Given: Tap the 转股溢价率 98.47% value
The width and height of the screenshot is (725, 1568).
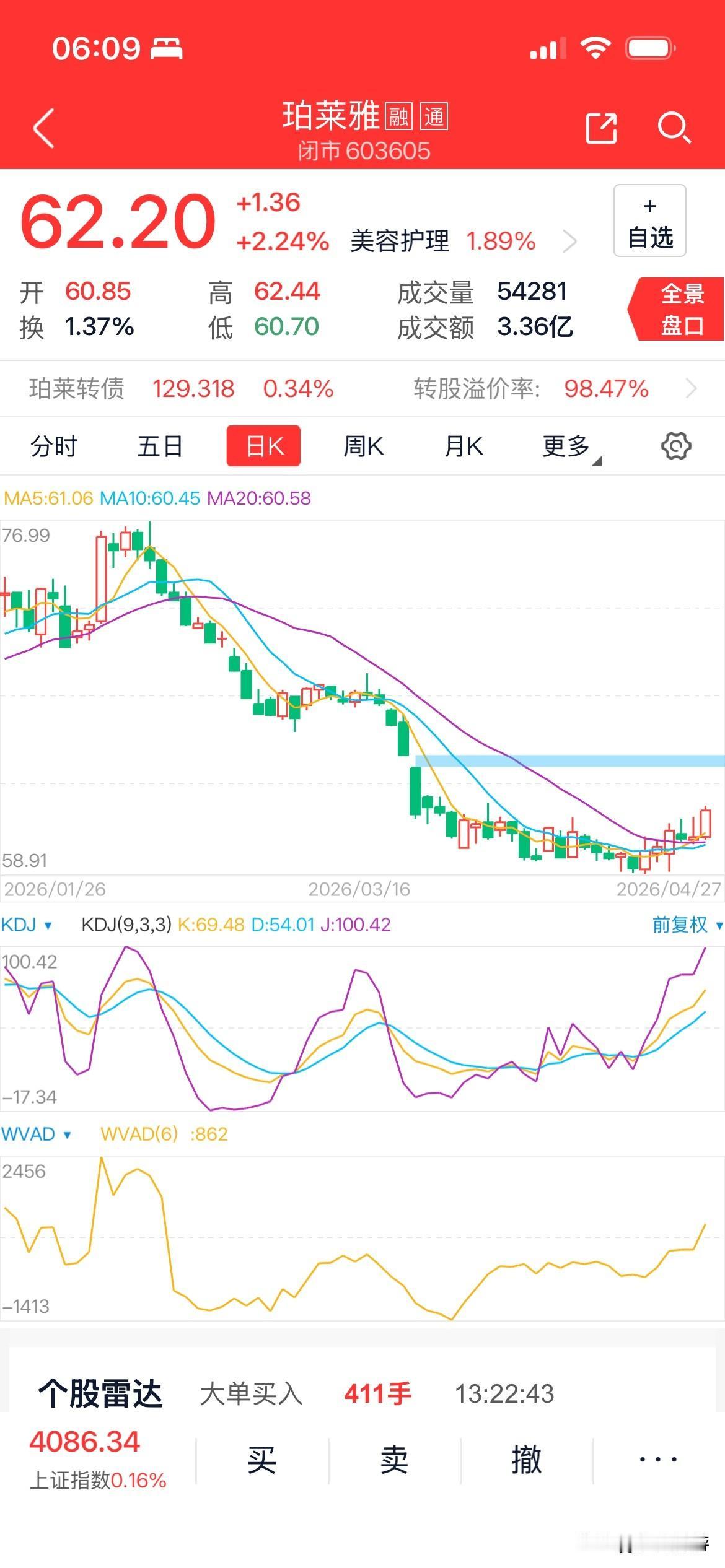Looking at the screenshot, I should coord(606,388).
